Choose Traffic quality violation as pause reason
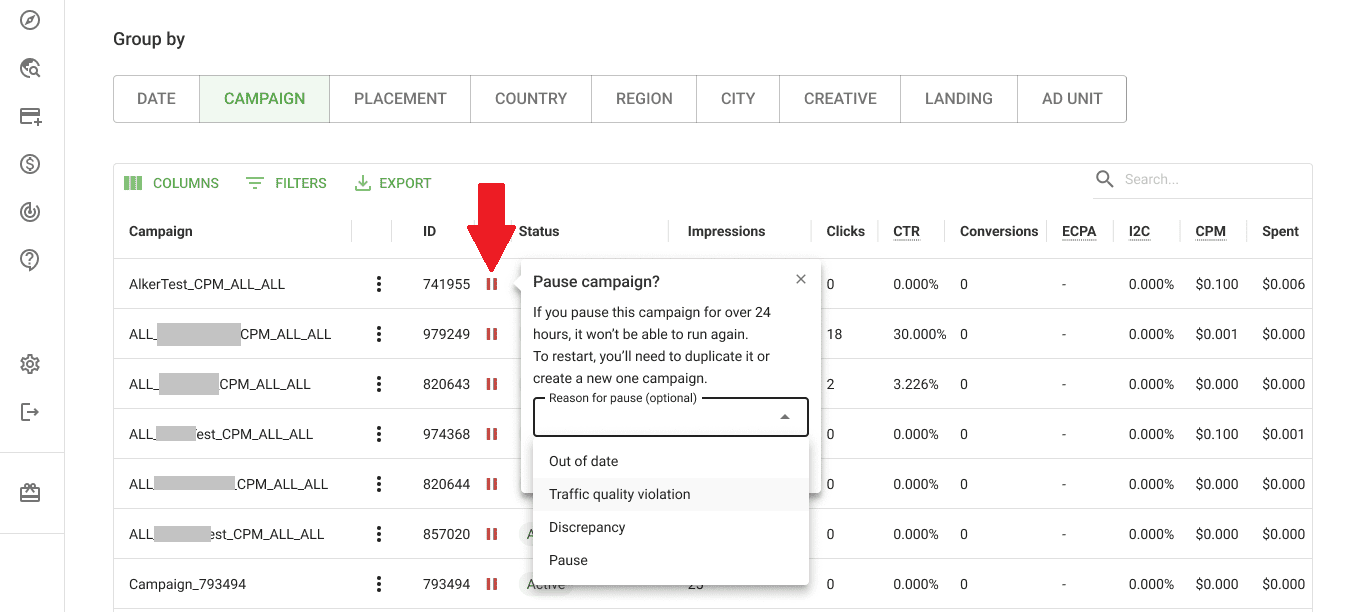Screen dimensions: 1358x612 (619, 494)
